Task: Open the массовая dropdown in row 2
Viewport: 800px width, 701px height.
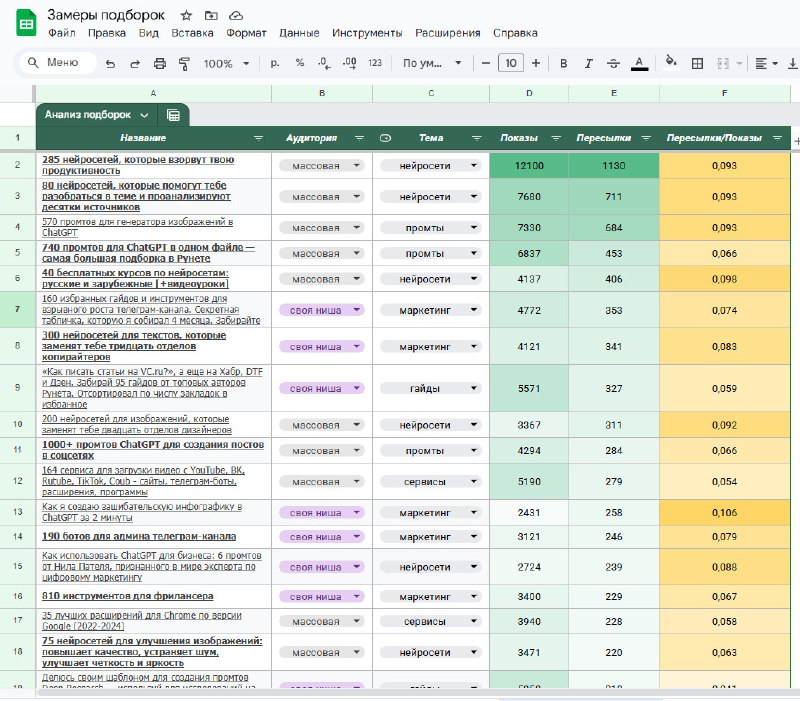Action: (321, 166)
